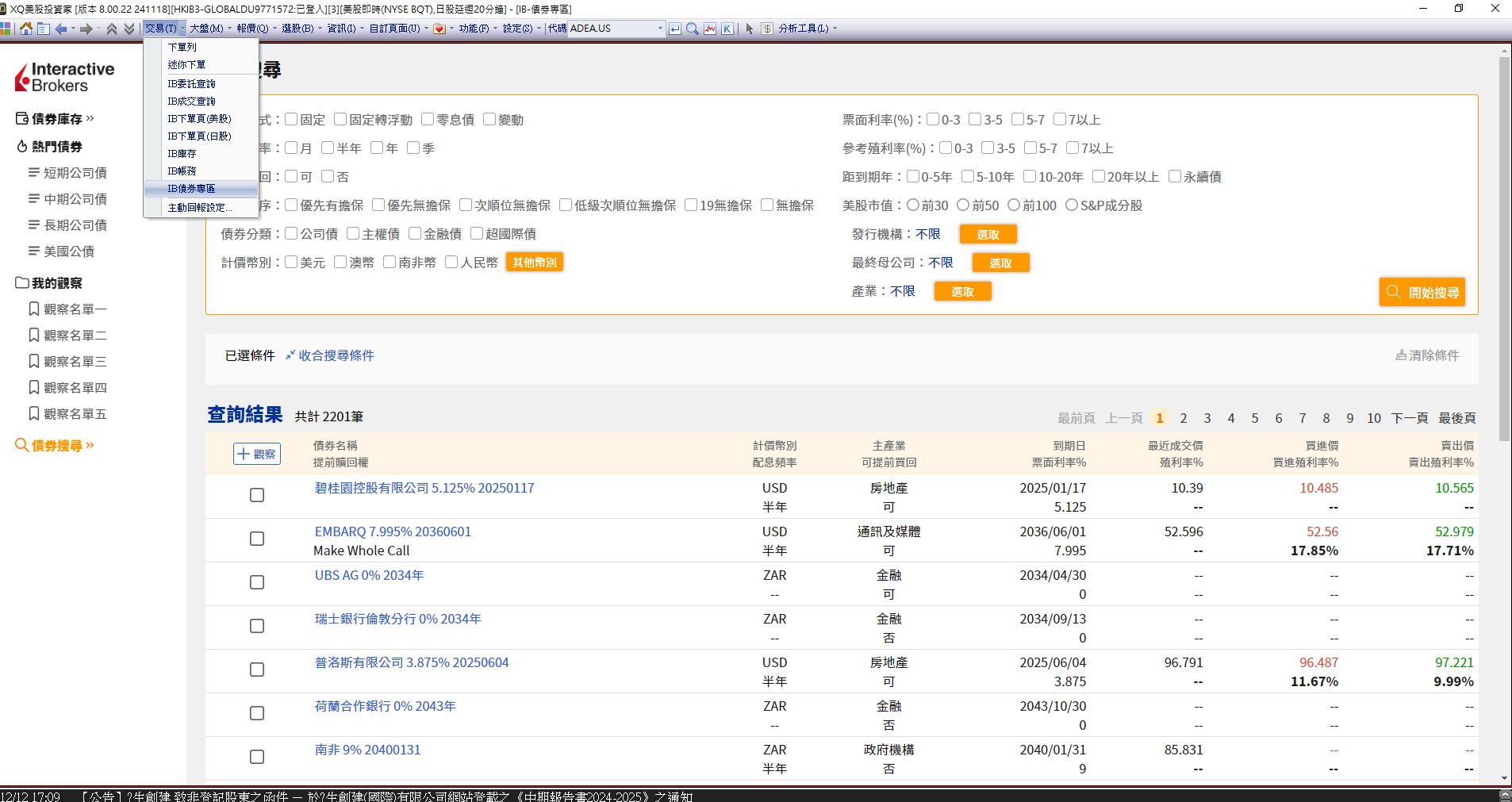Click the Windows-style grid icon at toolbar start

(6, 29)
